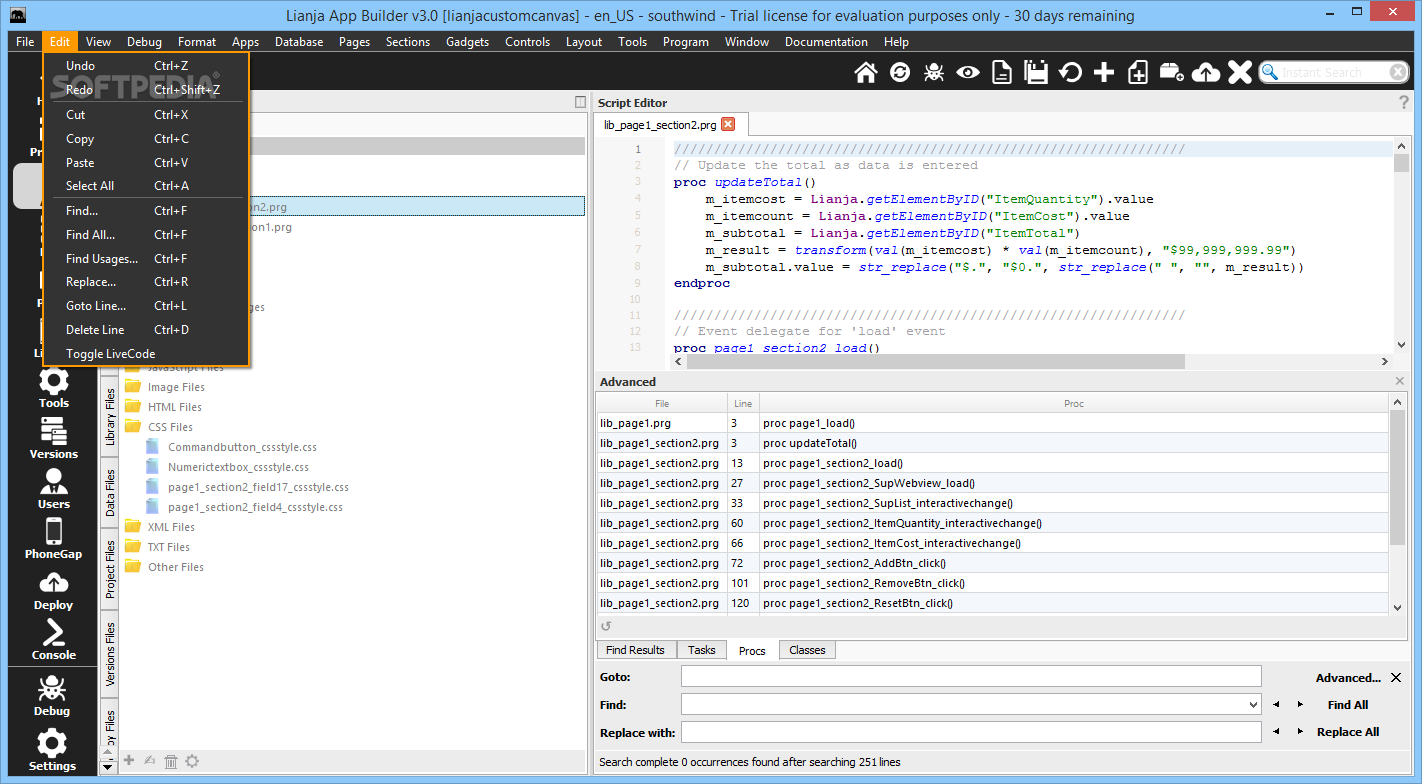The height and width of the screenshot is (784, 1422).
Task: Close the Advanced panel with its X
Action: click(1400, 381)
